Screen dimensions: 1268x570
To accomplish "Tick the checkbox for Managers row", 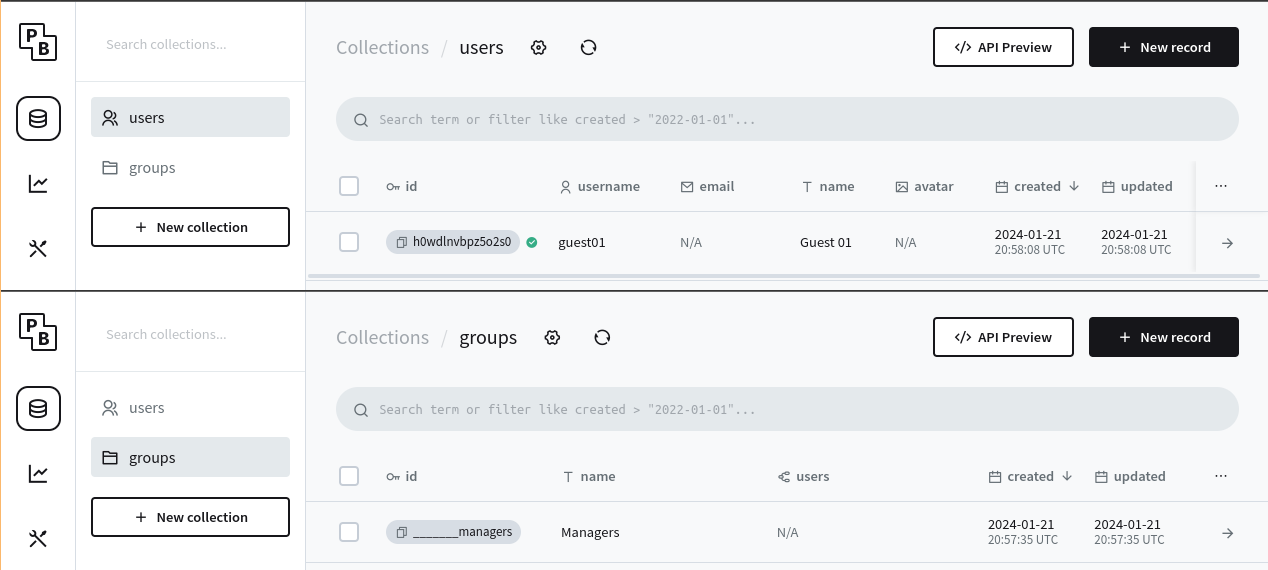I will [349, 532].
